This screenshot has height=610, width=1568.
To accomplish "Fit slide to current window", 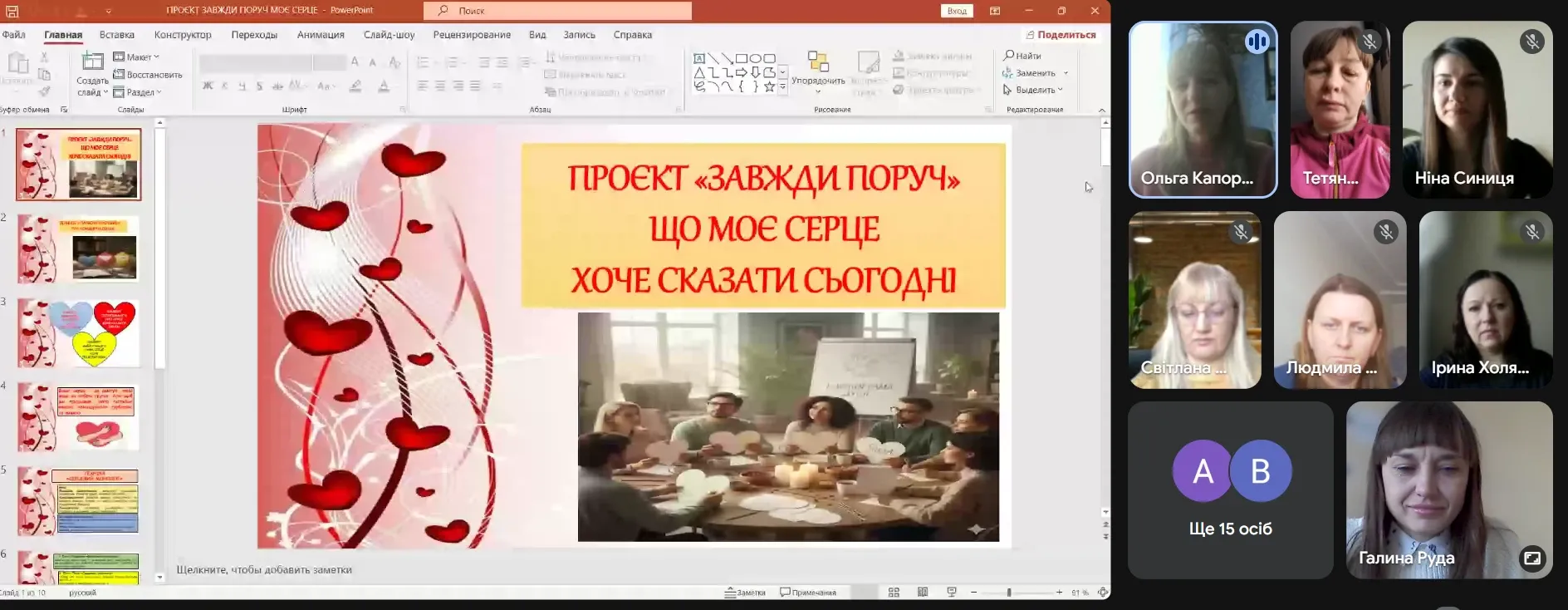I will (1102, 593).
